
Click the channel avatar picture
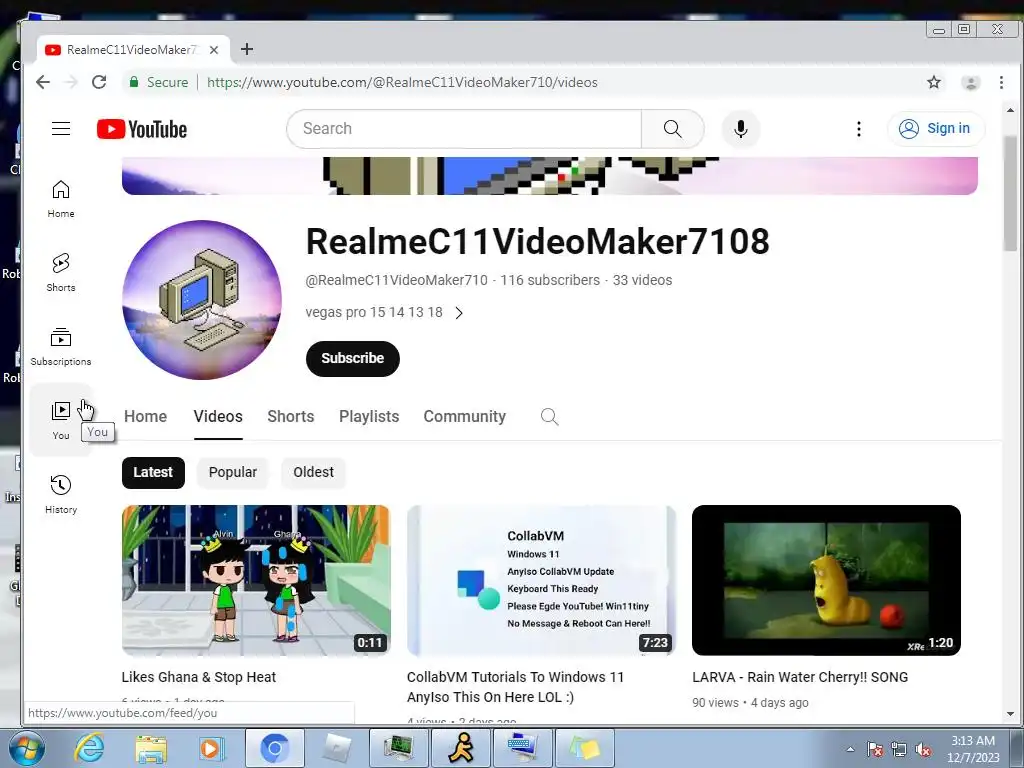click(202, 300)
